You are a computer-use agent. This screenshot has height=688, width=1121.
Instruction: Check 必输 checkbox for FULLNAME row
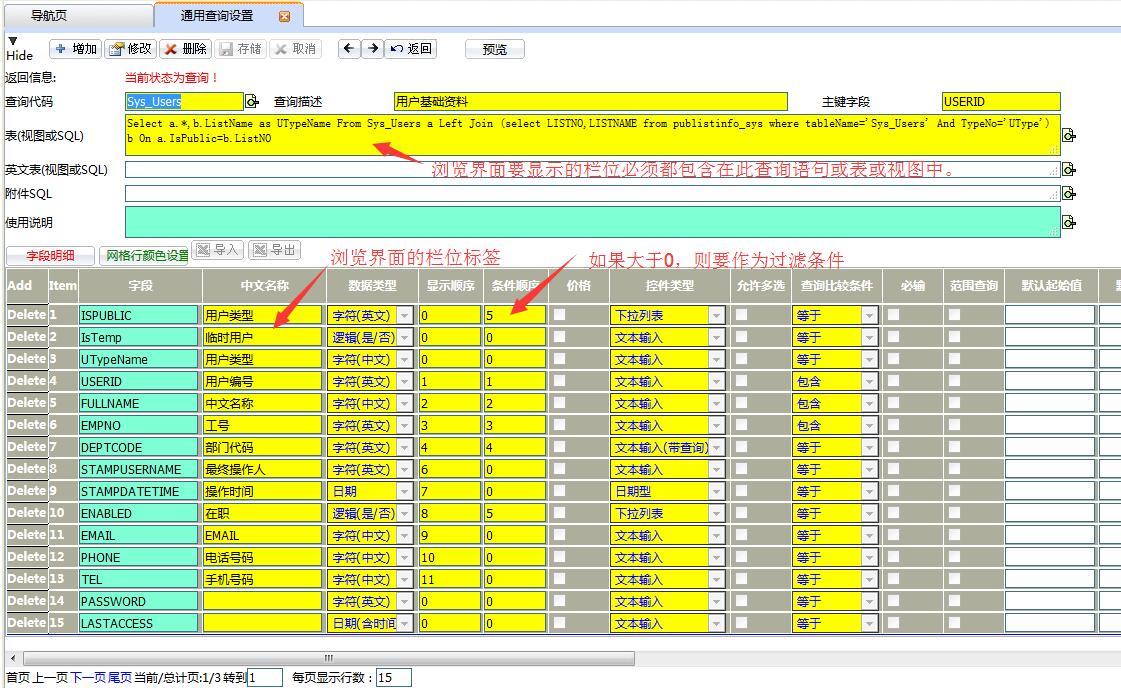coord(893,403)
